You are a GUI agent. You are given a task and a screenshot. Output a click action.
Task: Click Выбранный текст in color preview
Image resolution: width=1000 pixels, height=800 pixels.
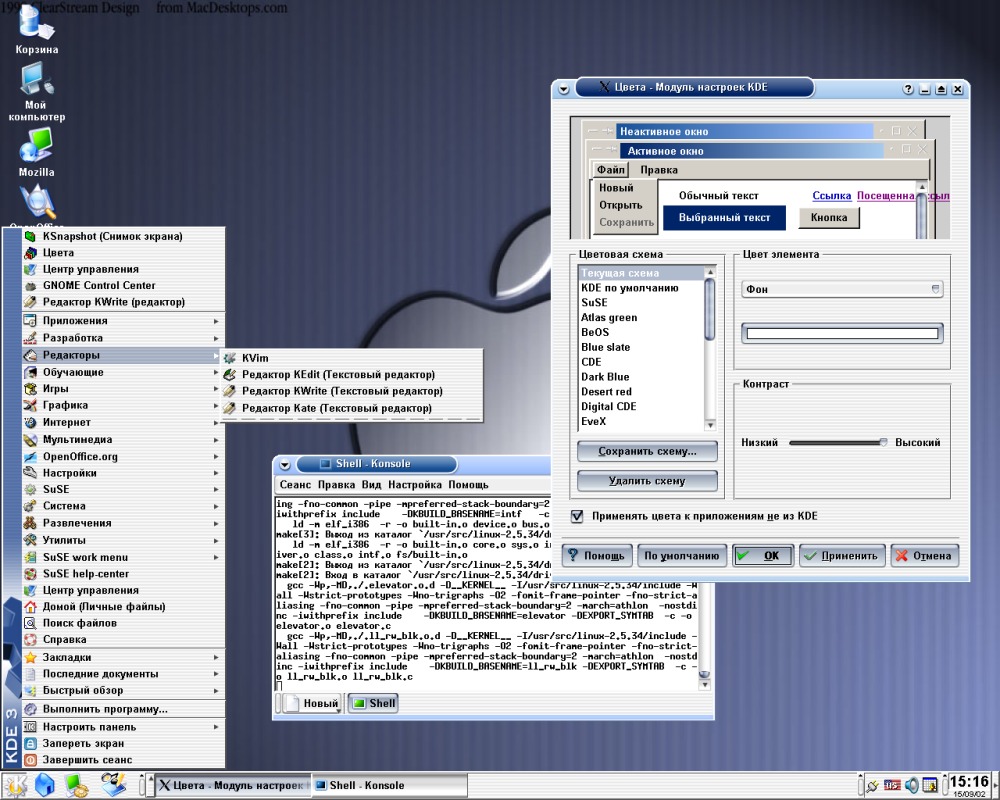tap(724, 218)
